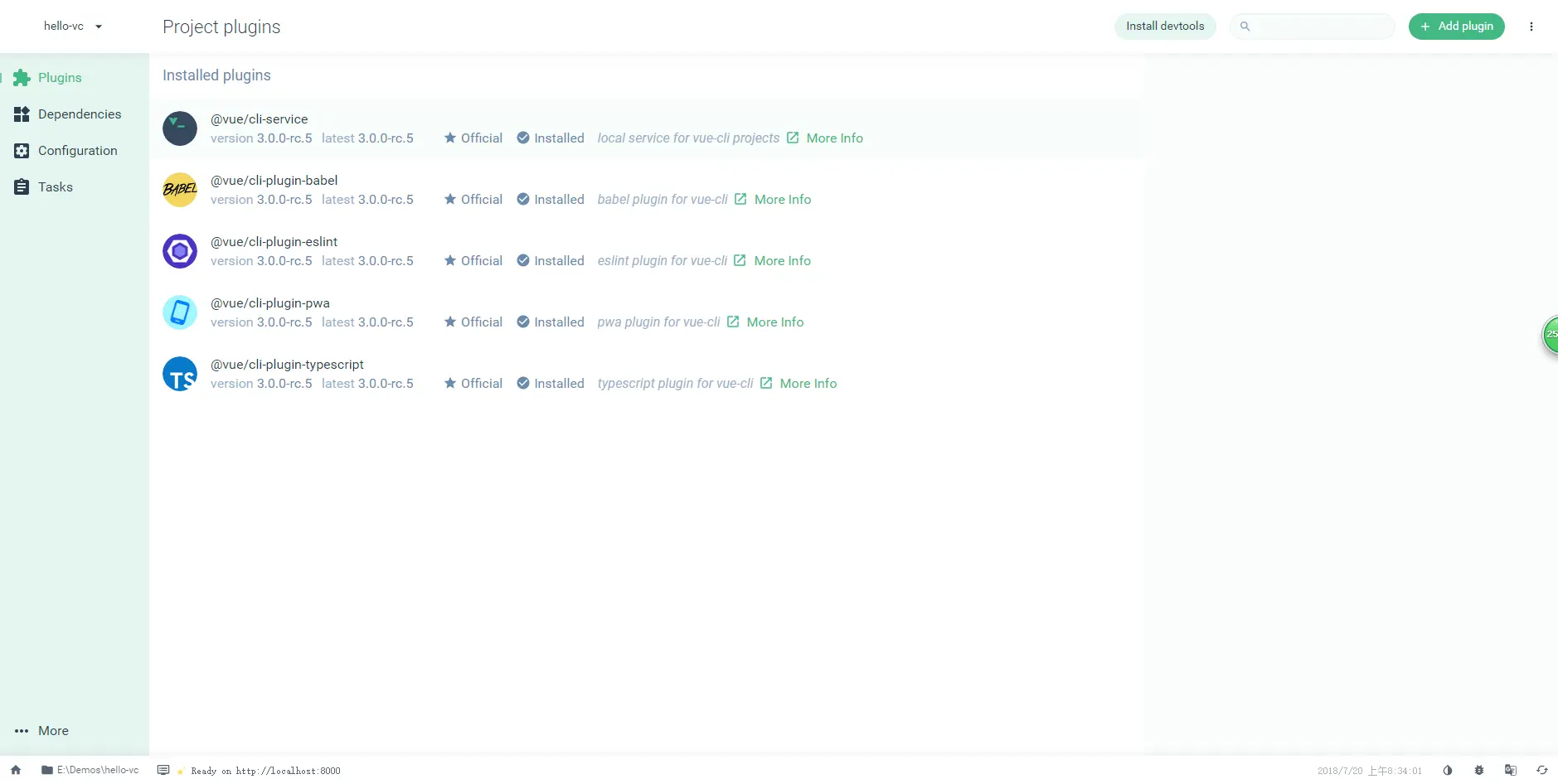Click the @vue/cli-service plugin name
Image resolution: width=1558 pixels, height=784 pixels.
pyautogui.click(x=260, y=119)
